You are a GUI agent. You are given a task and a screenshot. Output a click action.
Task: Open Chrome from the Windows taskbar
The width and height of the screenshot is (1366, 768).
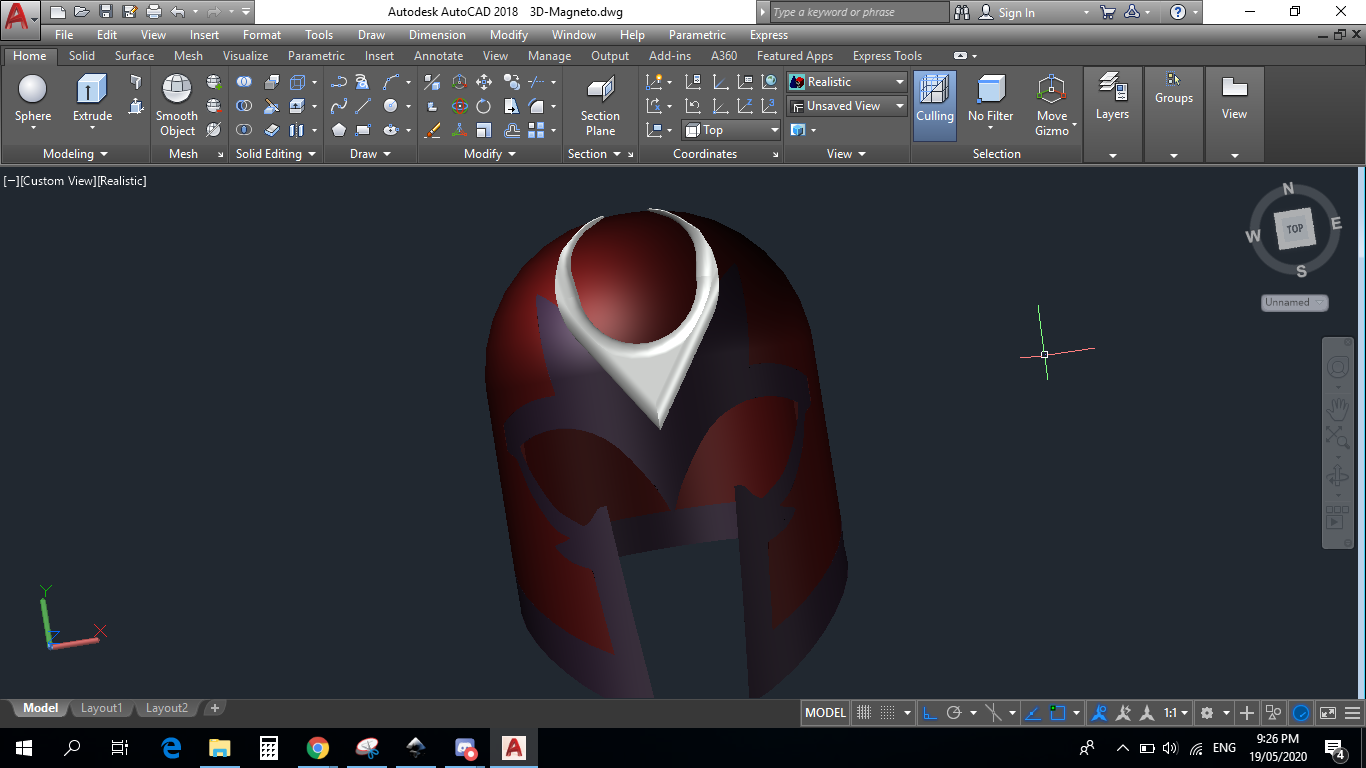(318, 747)
